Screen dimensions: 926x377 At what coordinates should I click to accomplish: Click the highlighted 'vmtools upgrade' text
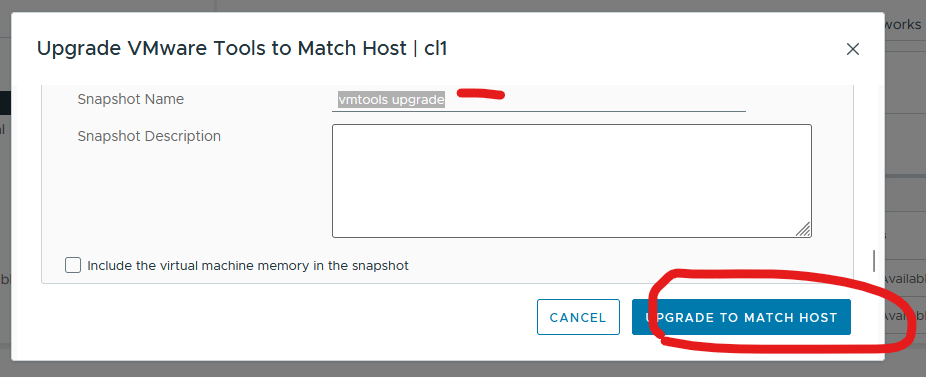(x=391, y=100)
